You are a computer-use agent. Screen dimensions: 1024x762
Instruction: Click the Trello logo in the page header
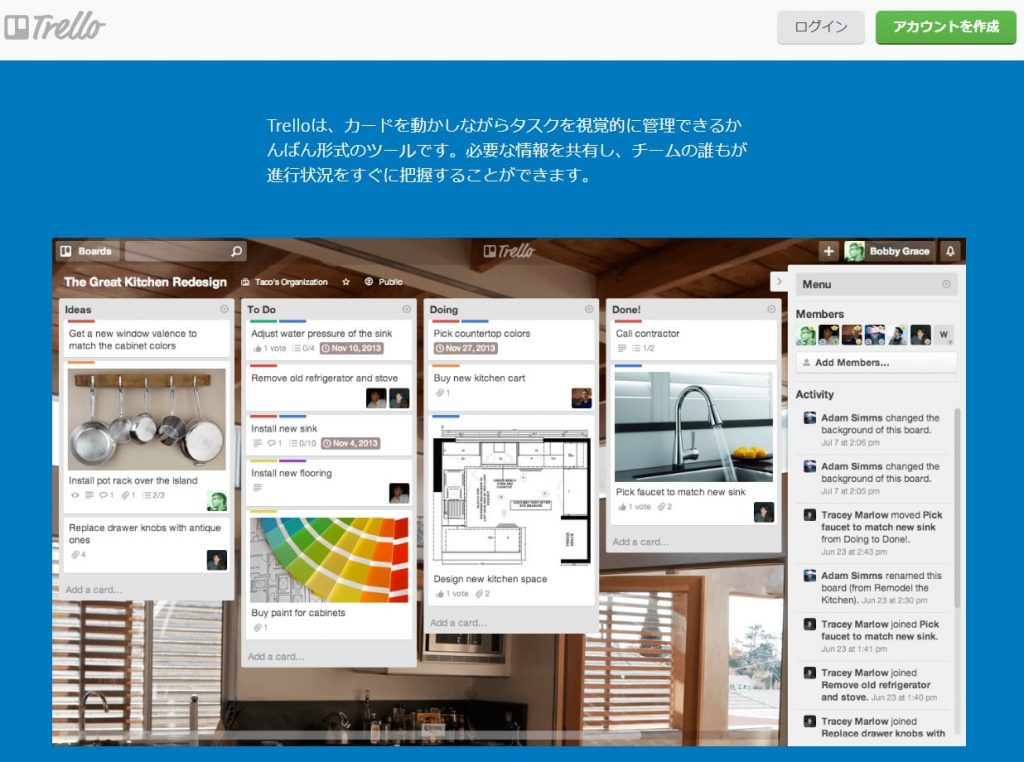[x=54, y=26]
